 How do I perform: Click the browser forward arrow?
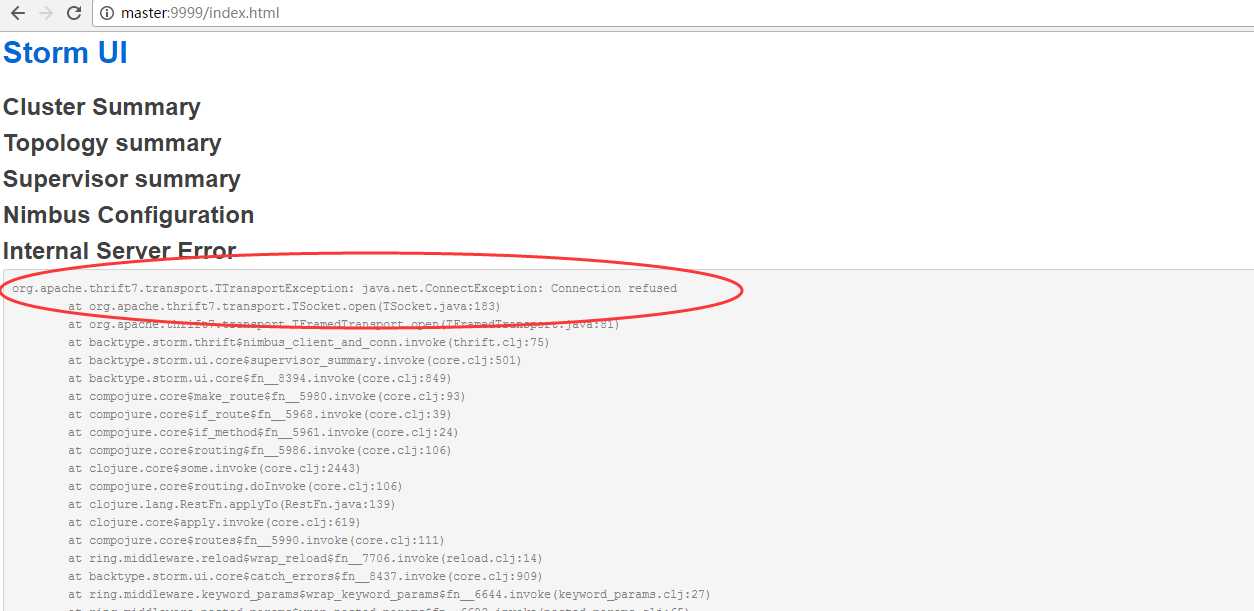[x=45, y=13]
